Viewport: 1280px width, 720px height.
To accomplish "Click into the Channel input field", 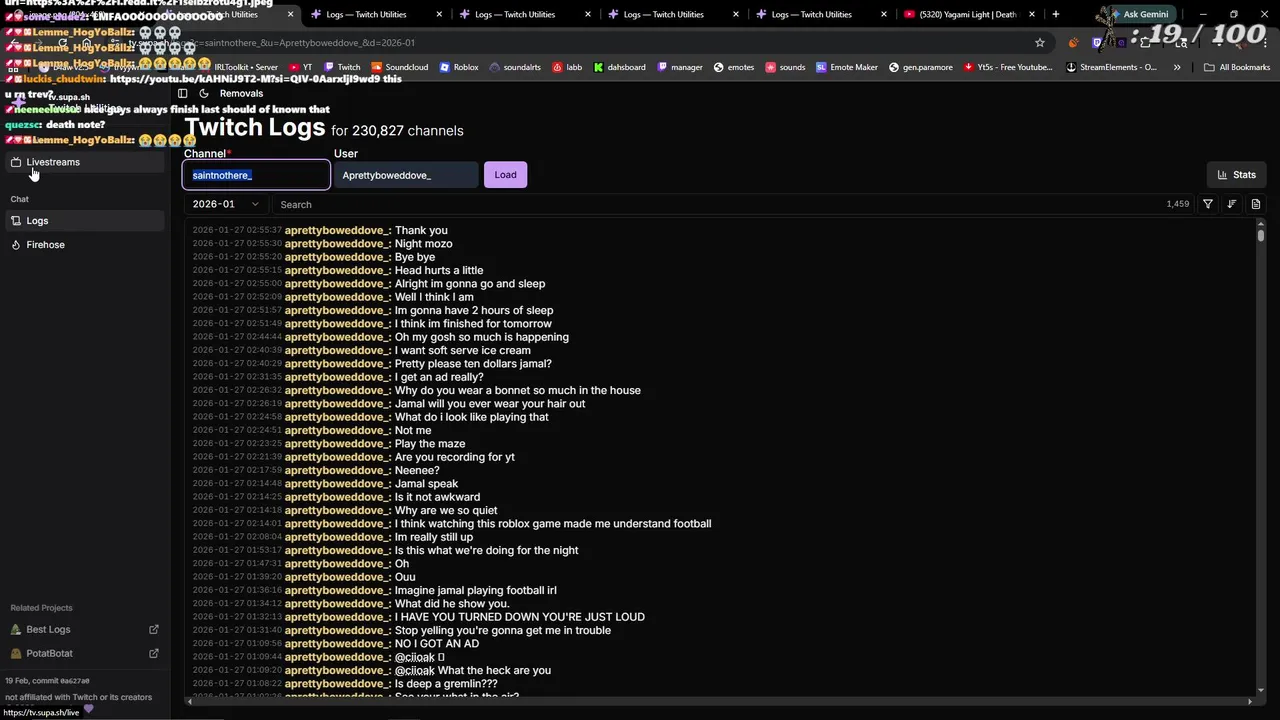I will pos(256,175).
